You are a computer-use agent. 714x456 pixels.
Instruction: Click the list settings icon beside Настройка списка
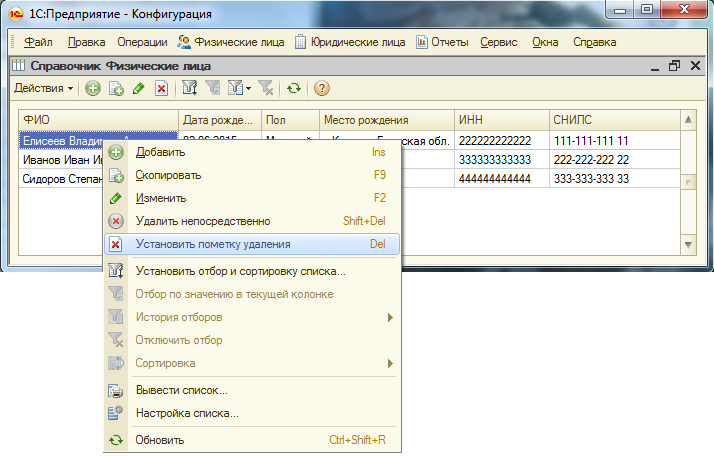pyautogui.click(x=116, y=413)
